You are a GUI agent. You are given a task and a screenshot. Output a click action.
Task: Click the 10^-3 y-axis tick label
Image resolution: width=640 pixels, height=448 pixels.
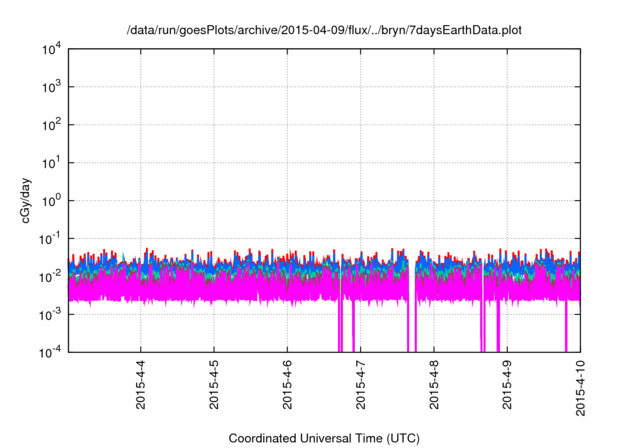pyautogui.click(x=50, y=315)
